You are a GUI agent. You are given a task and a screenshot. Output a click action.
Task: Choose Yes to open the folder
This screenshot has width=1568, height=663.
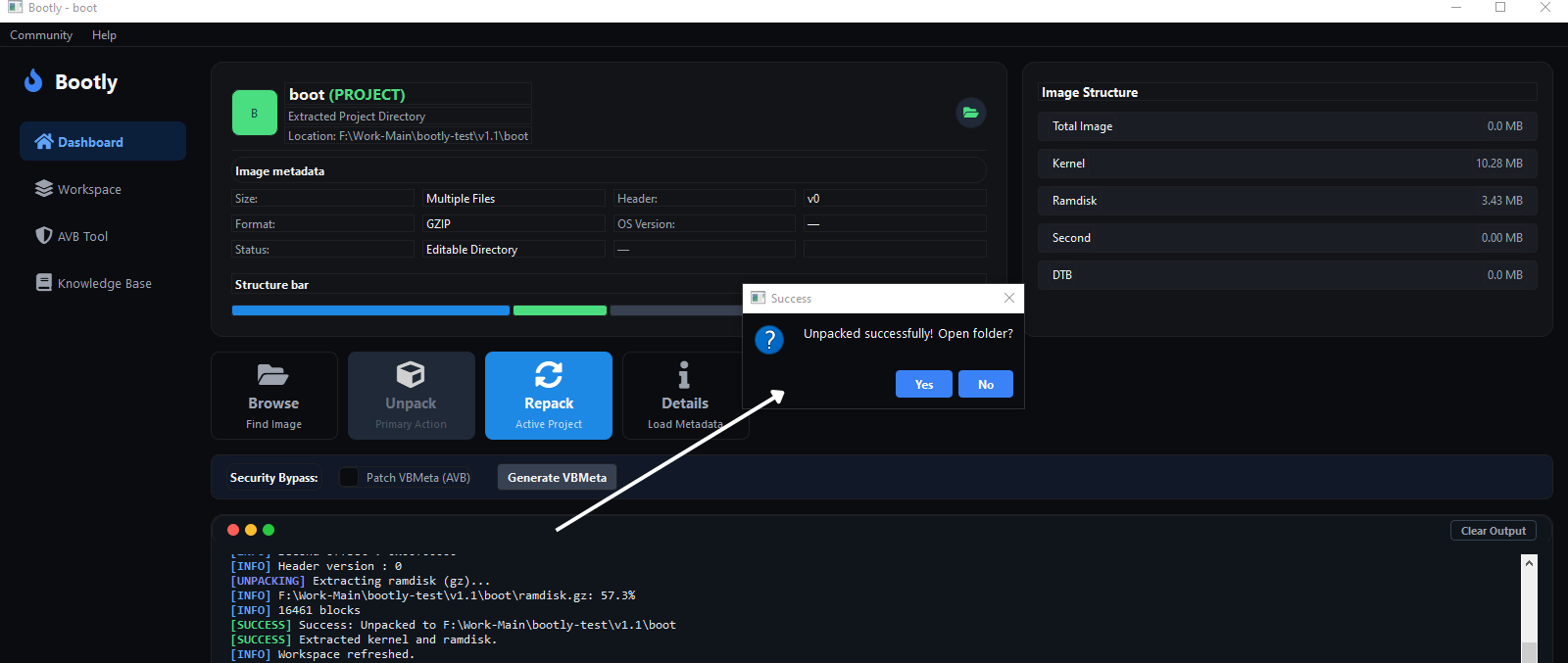coord(924,384)
